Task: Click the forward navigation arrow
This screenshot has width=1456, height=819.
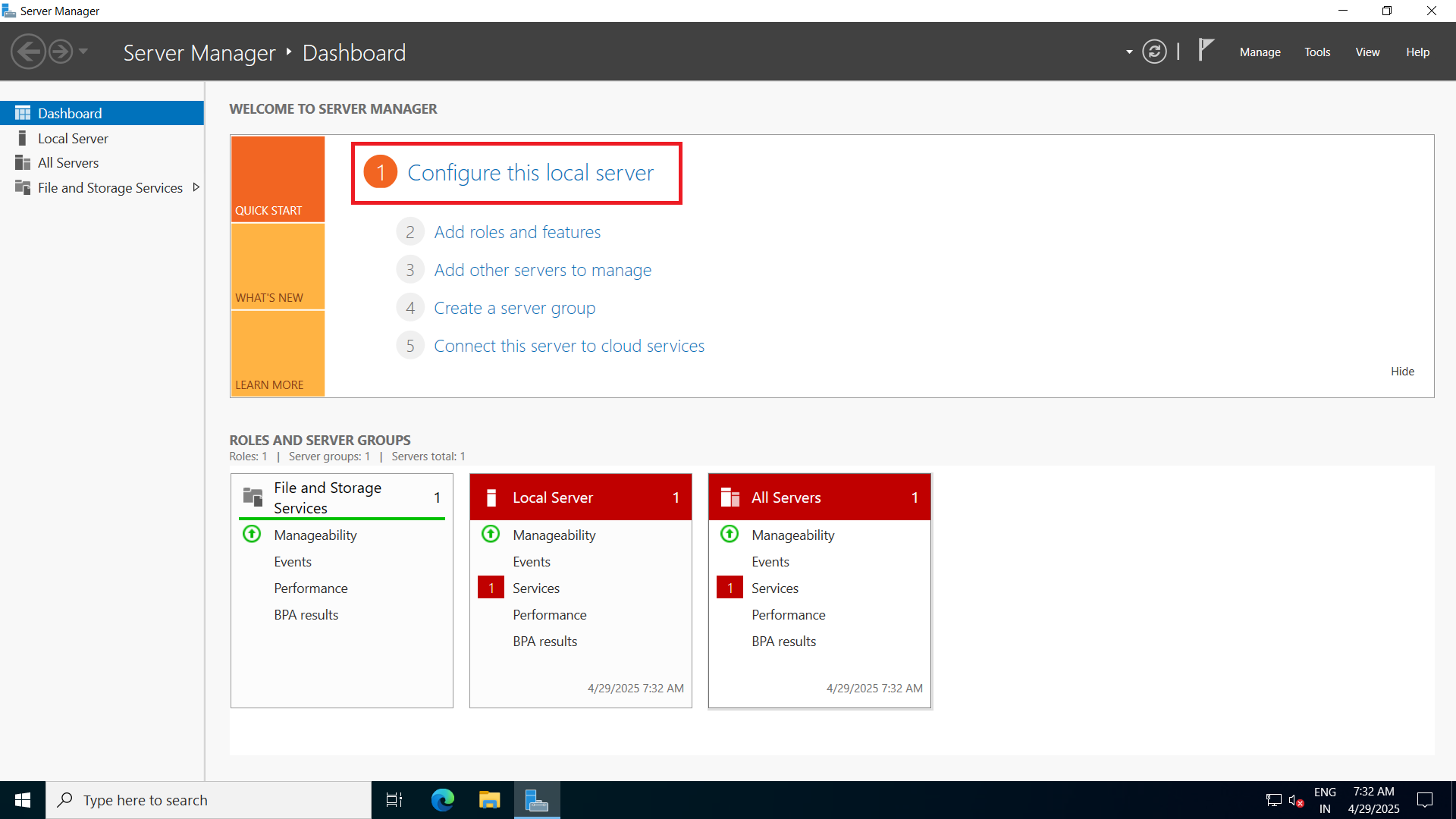Action: 61,52
